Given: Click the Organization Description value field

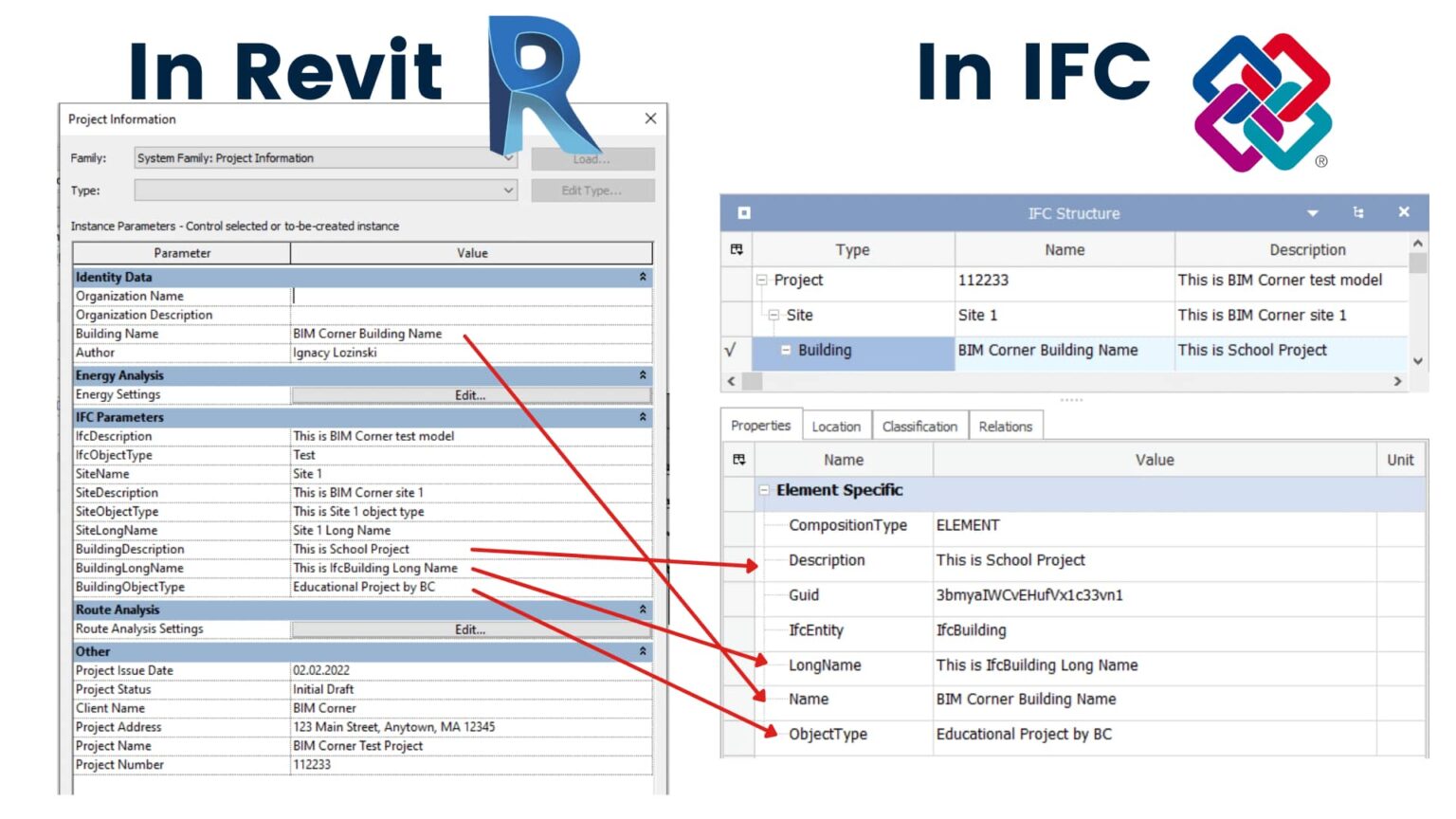Looking at the screenshot, I should pyautogui.click(x=471, y=315).
